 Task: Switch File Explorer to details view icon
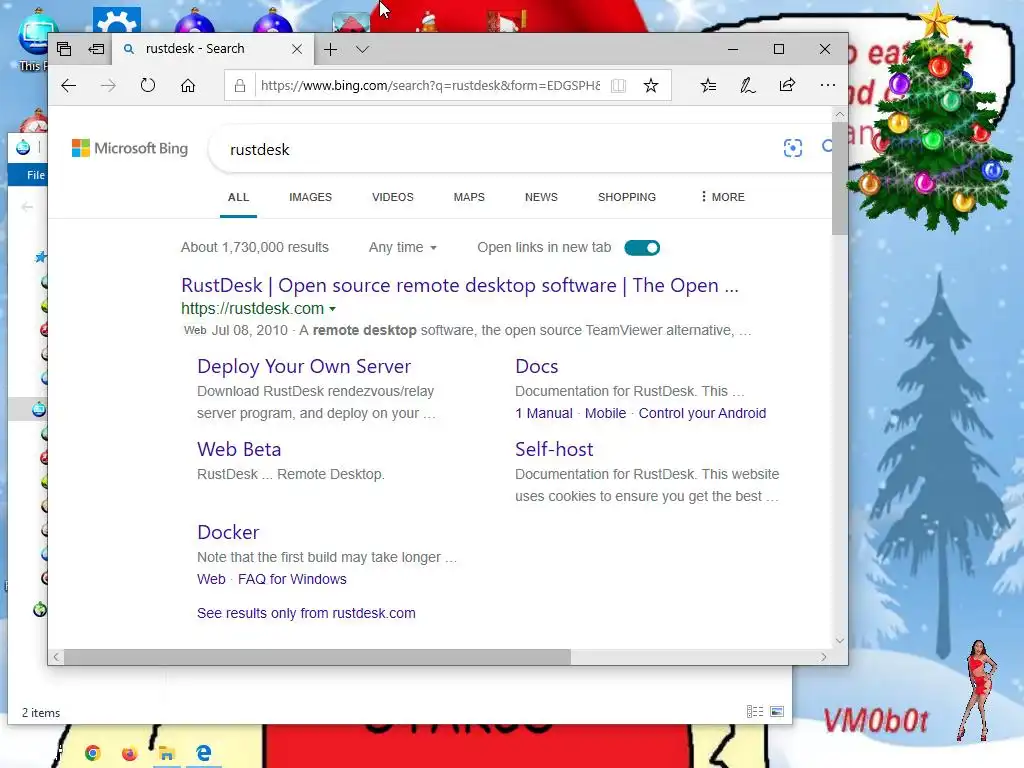(x=755, y=712)
